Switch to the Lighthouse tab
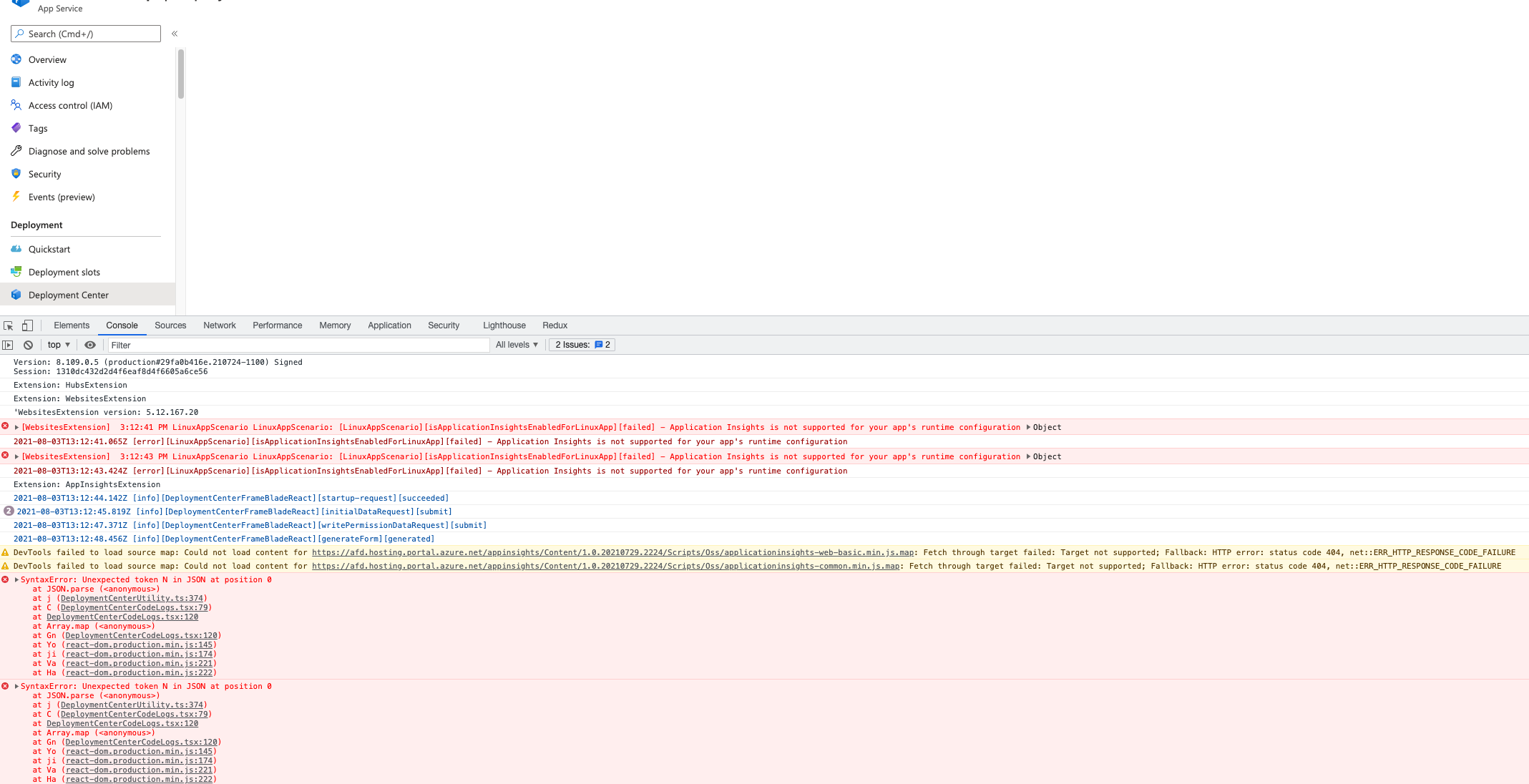The image size is (1529, 784). (x=504, y=325)
